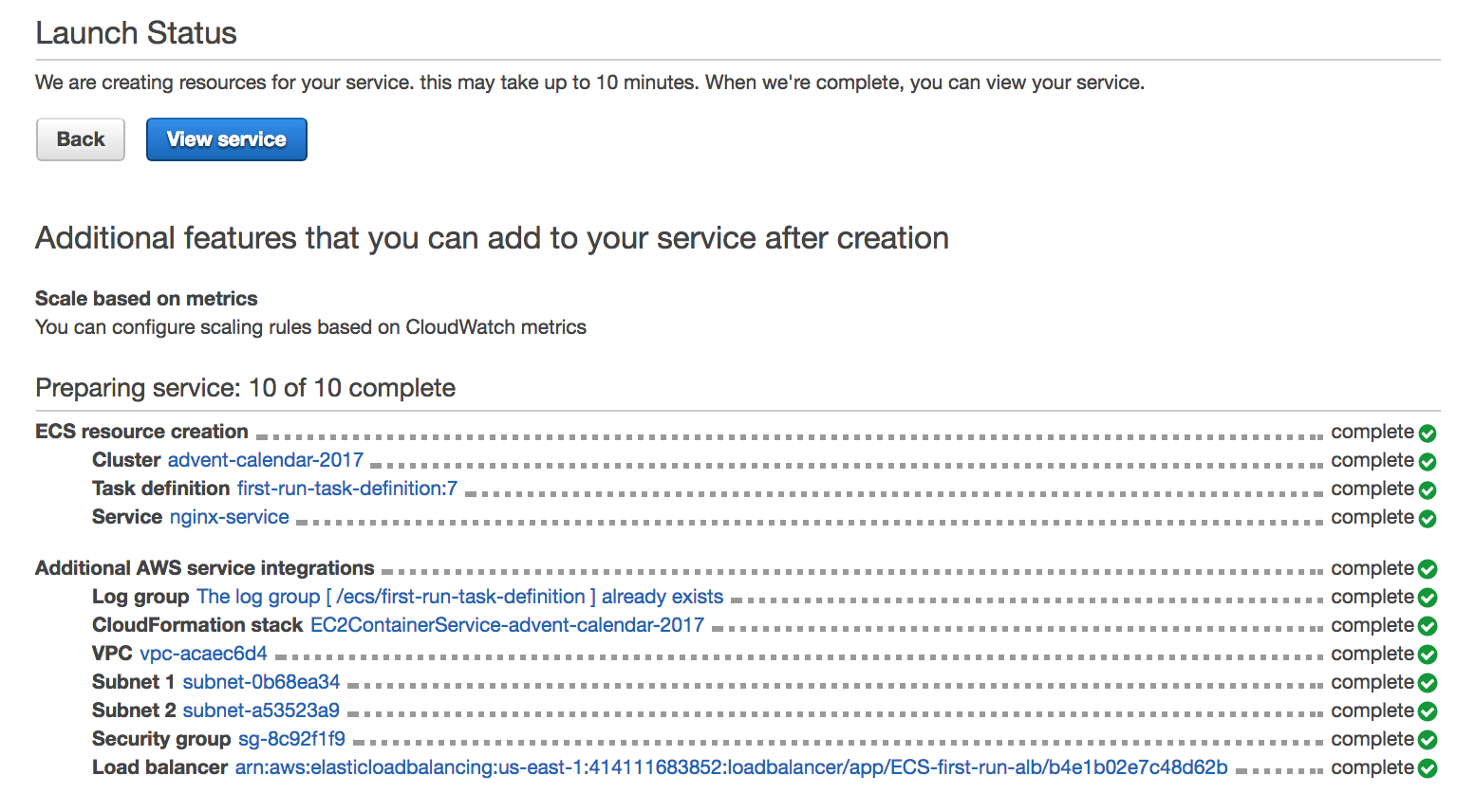Click the green check icon on the Cluster row
The width and height of the screenshot is (1475, 812).
(1428, 462)
